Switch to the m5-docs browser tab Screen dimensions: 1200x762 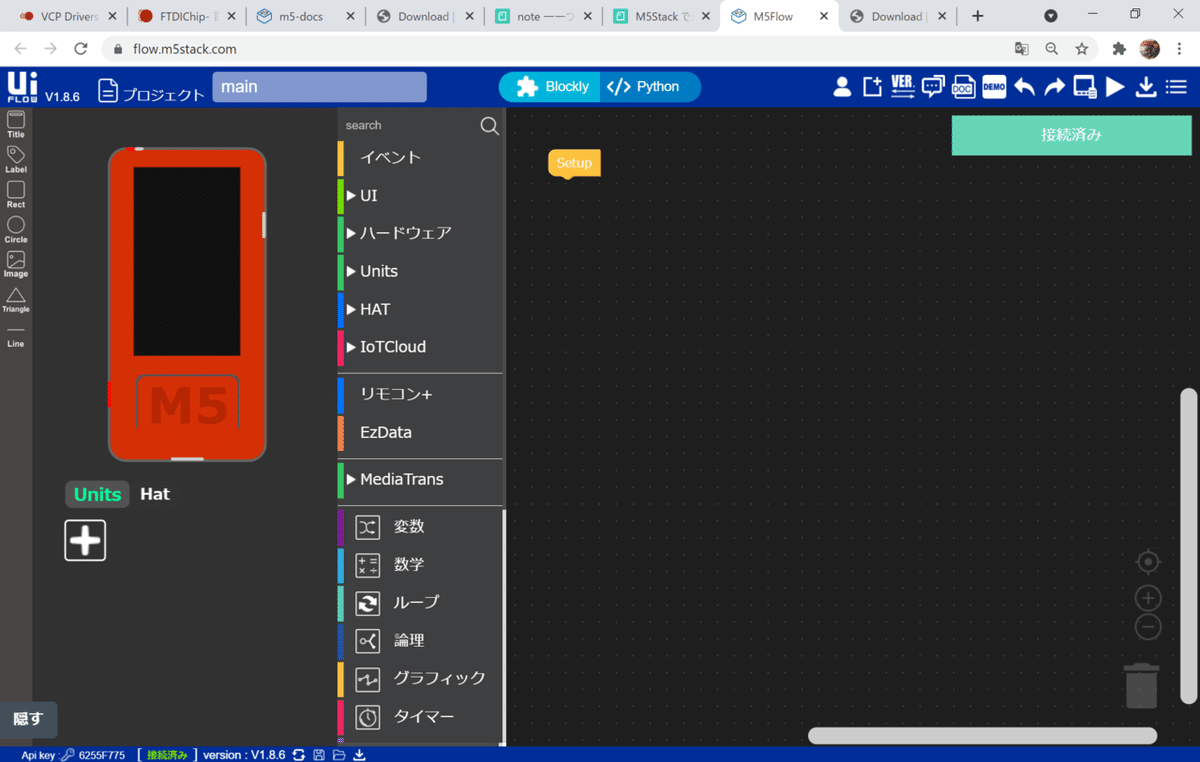(x=301, y=16)
